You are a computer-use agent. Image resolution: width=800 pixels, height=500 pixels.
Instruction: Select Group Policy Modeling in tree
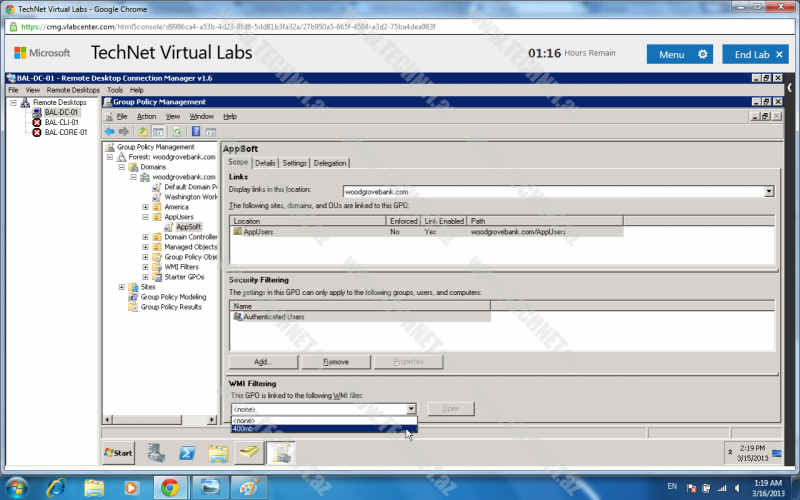point(172,297)
